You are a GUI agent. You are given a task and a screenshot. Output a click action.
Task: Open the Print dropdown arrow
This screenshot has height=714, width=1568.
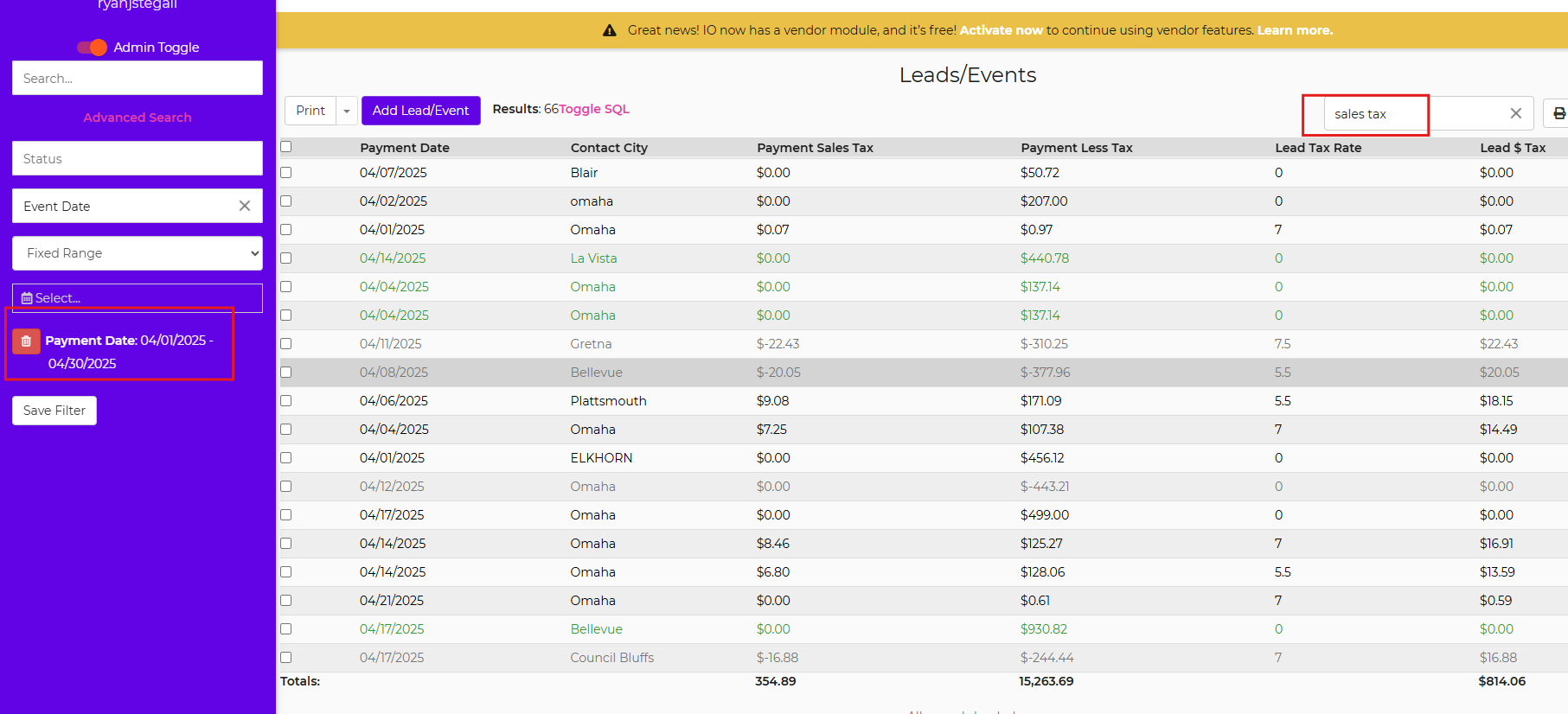coord(347,111)
